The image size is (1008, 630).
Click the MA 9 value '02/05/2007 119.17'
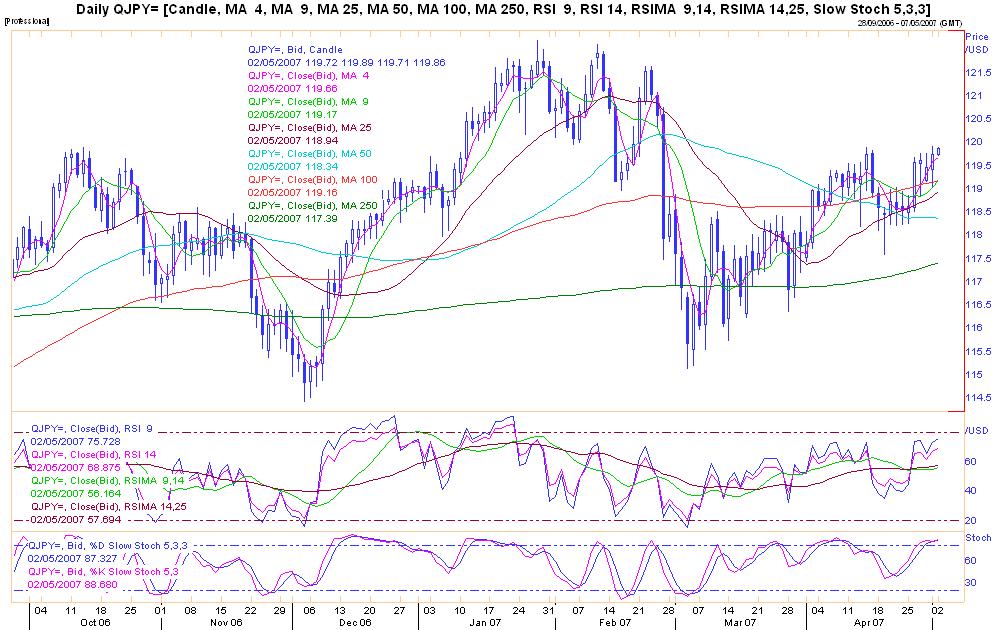click(292, 114)
